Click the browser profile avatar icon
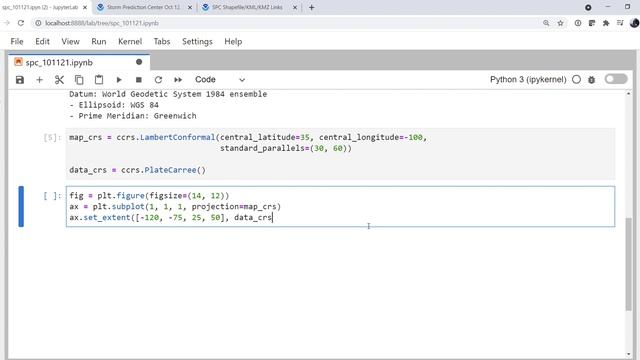 [634, 23]
